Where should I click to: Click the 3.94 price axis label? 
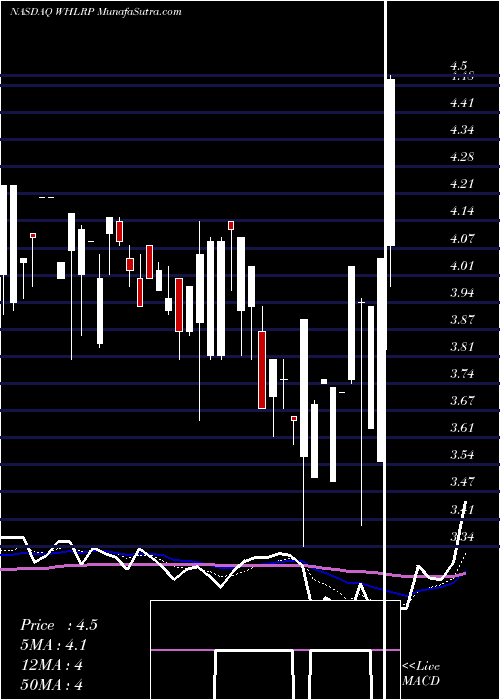462,292
